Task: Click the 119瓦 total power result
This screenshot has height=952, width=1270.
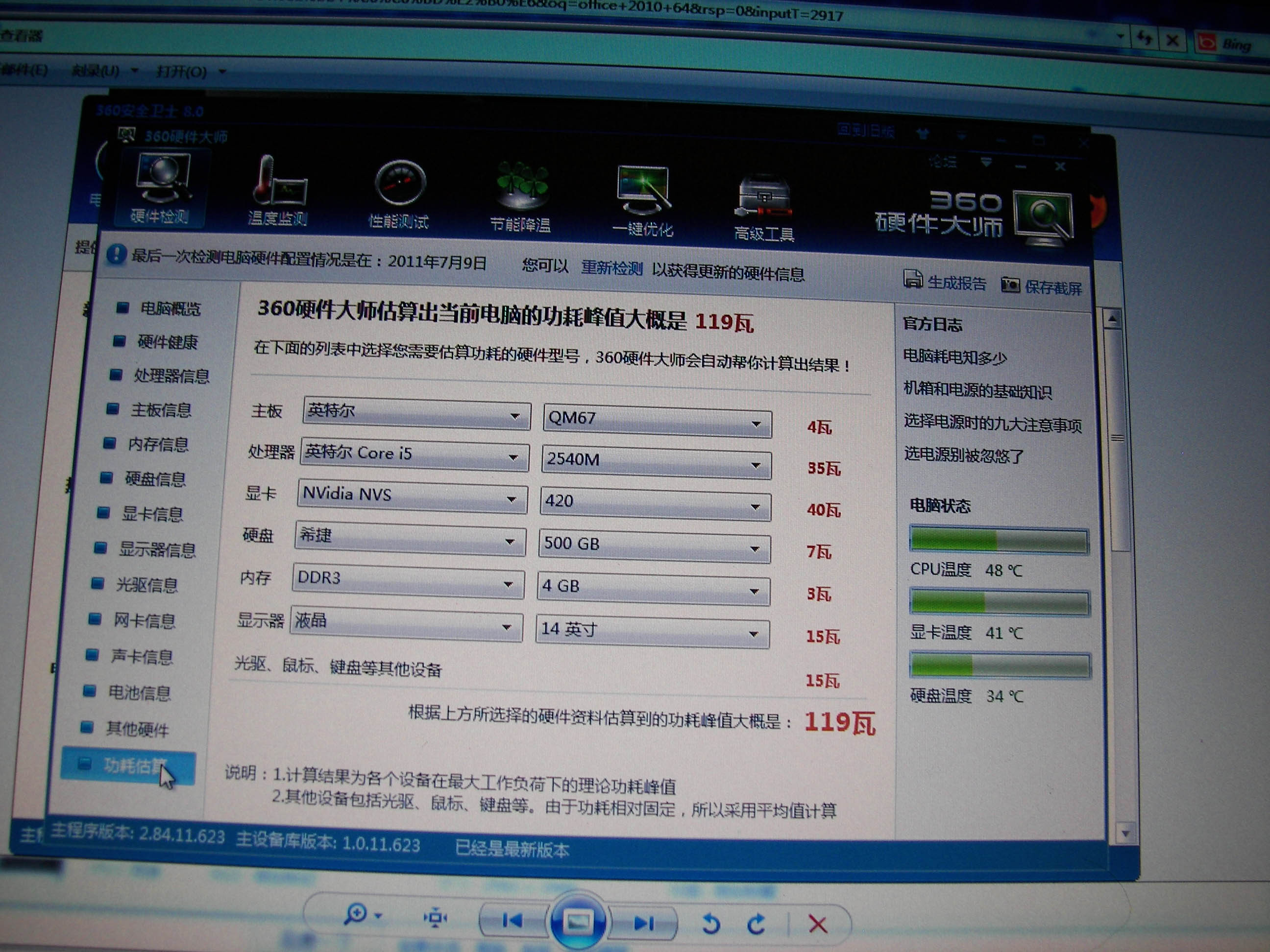Action: [840, 722]
